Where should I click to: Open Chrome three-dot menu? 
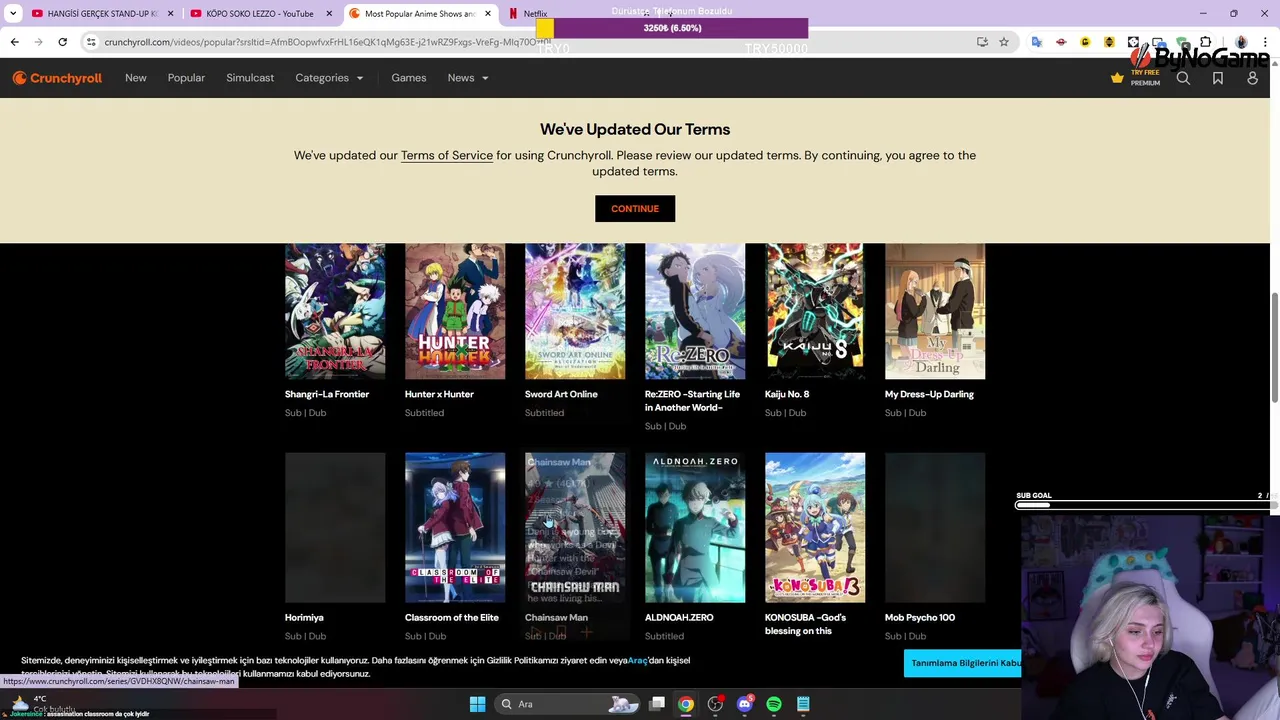pos(1265,42)
